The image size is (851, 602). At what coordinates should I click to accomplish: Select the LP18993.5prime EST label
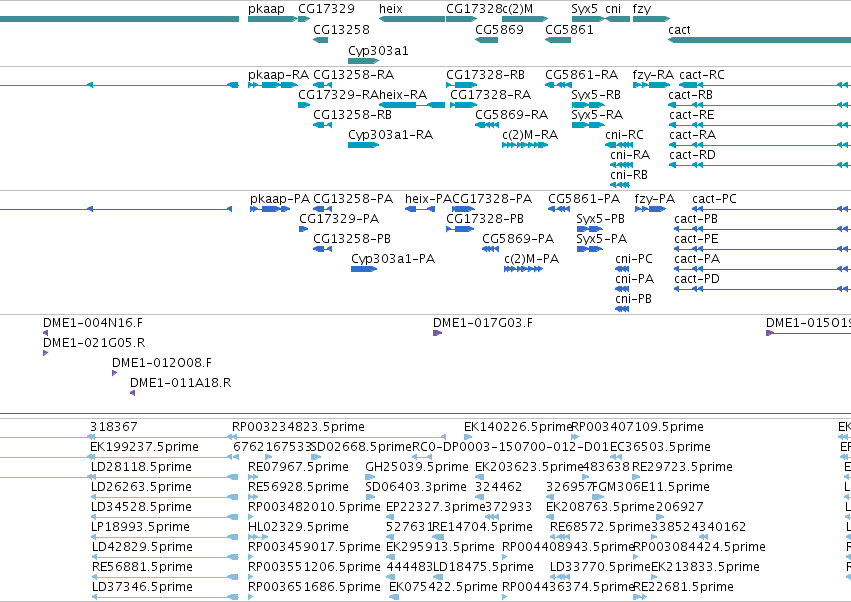(140, 527)
